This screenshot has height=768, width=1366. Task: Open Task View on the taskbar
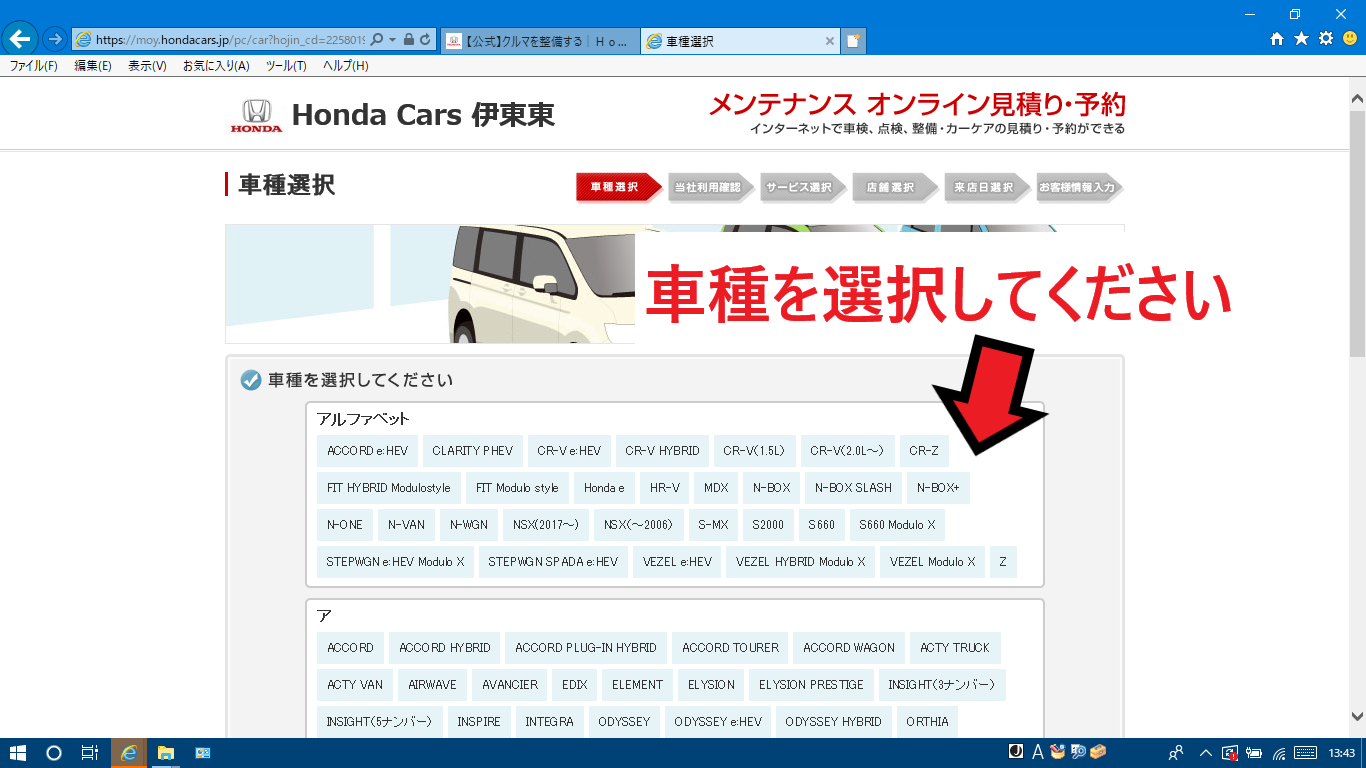(x=89, y=753)
